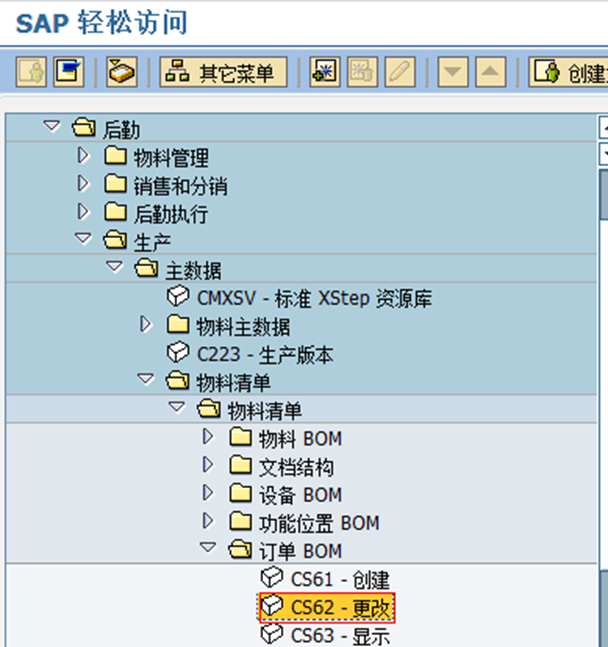Click the Add to Favorites icon
The image size is (608, 647).
point(325,72)
